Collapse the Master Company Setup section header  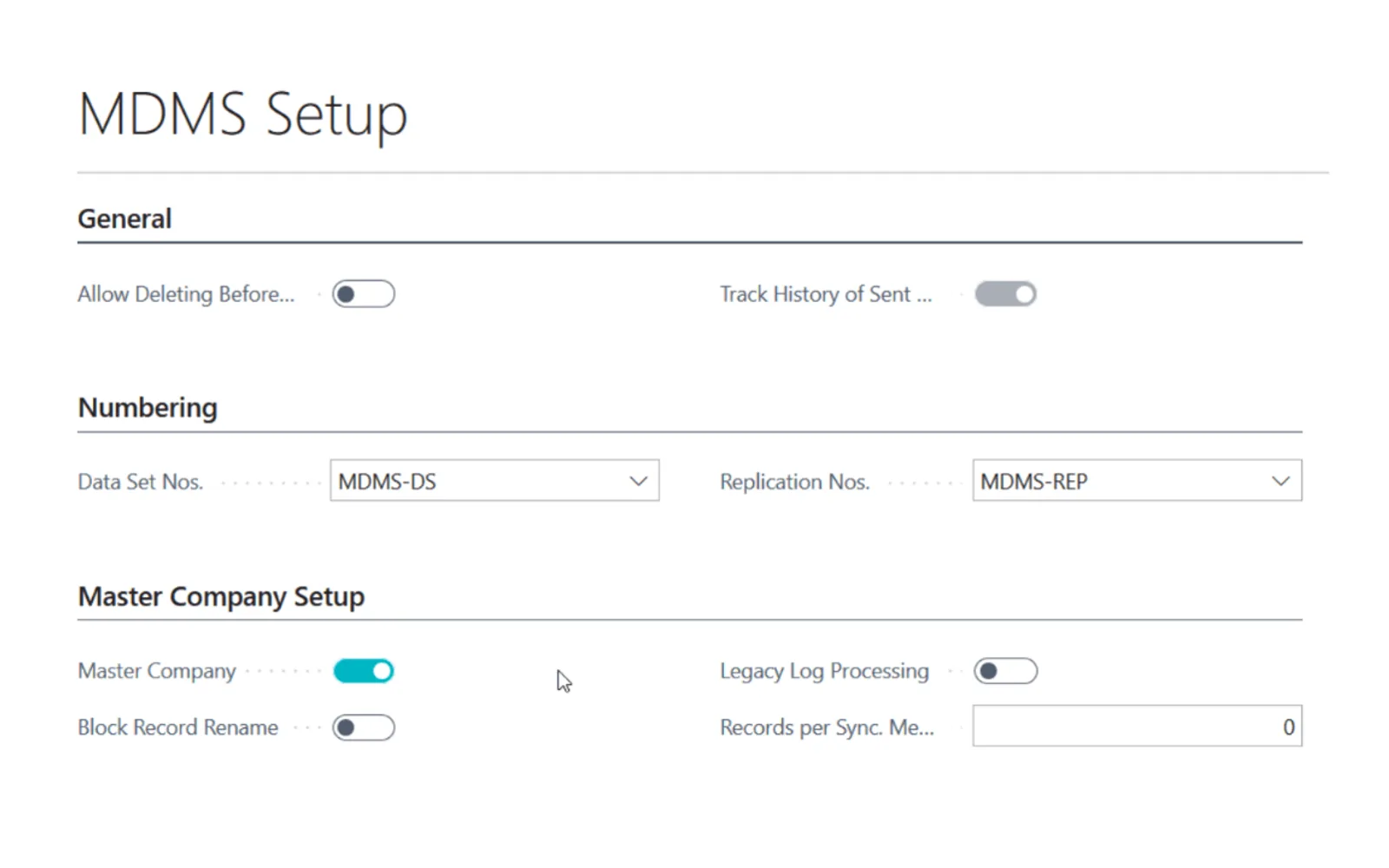(221, 596)
